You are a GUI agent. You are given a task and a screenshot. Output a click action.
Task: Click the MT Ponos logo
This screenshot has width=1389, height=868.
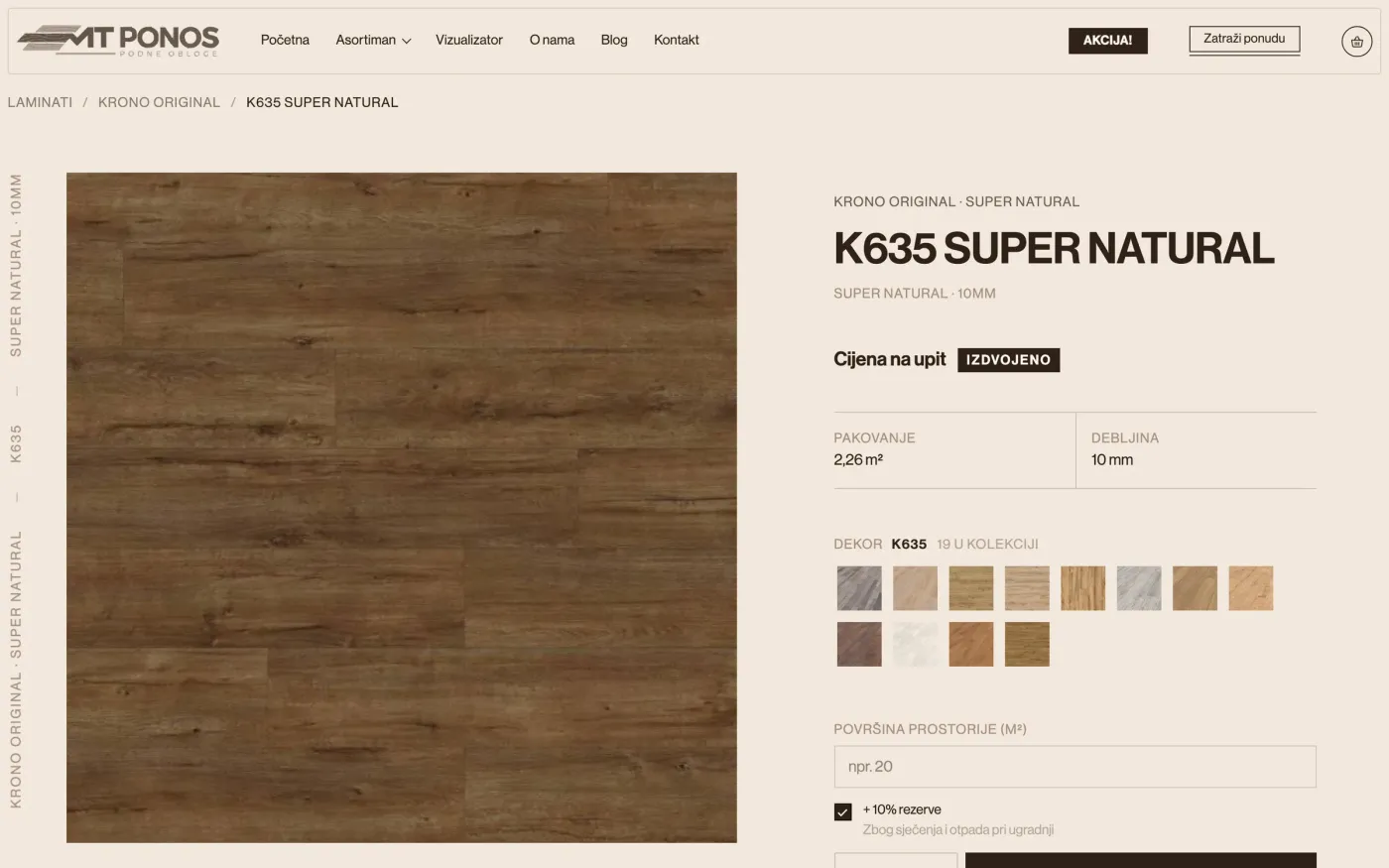pyautogui.click(x=119, y=41)
